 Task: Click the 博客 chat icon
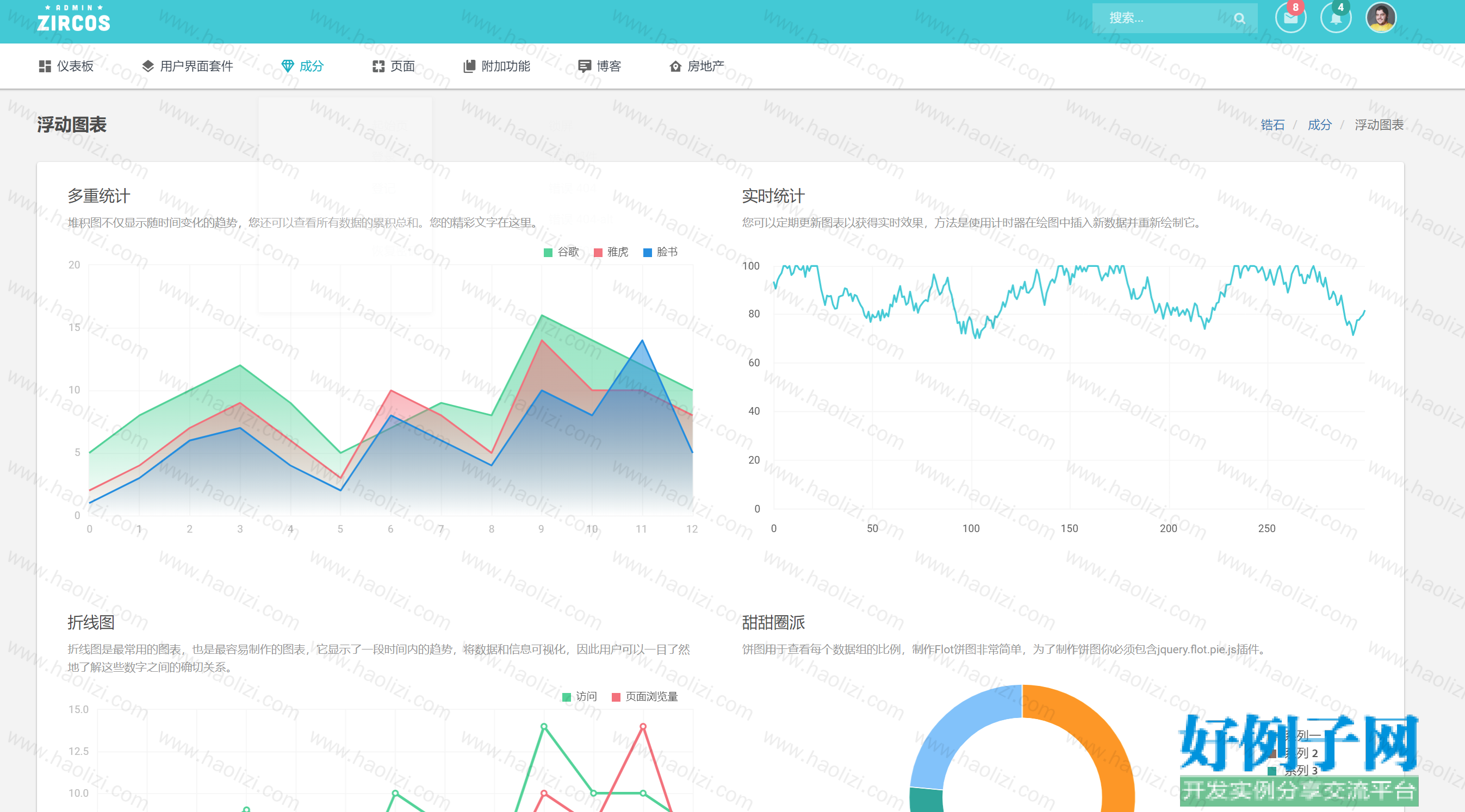[x=584, y=66]
